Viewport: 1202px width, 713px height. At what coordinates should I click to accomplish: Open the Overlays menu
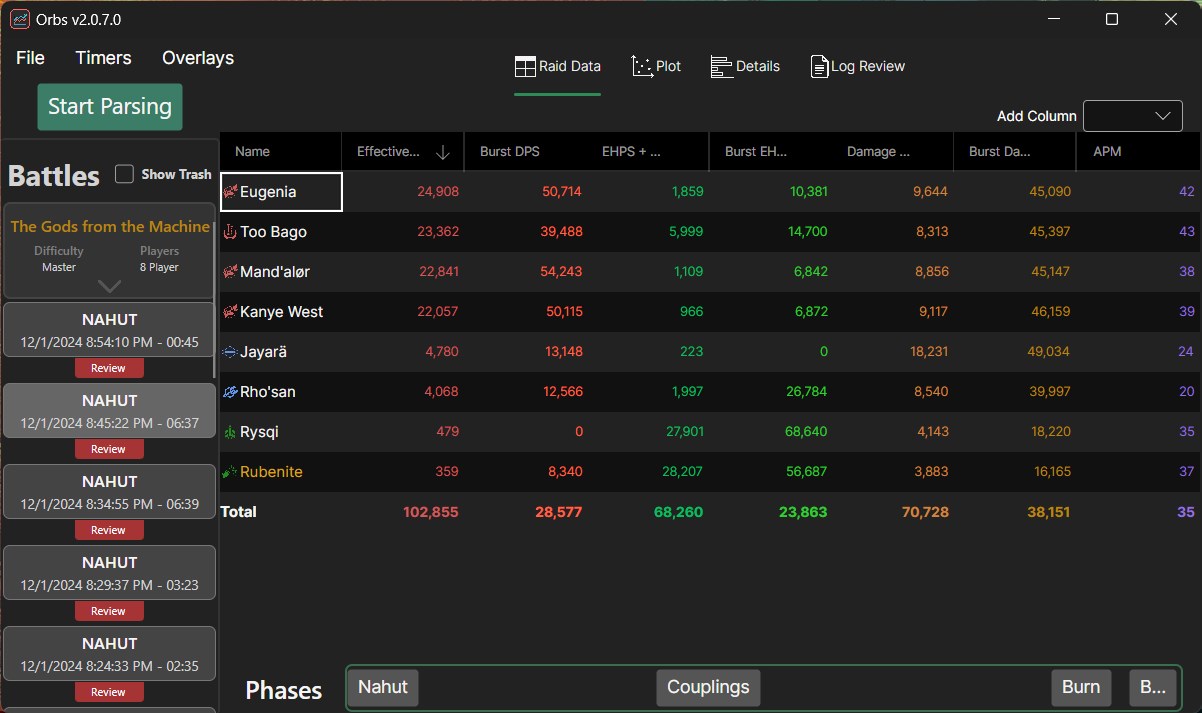(x=198, y=58)
